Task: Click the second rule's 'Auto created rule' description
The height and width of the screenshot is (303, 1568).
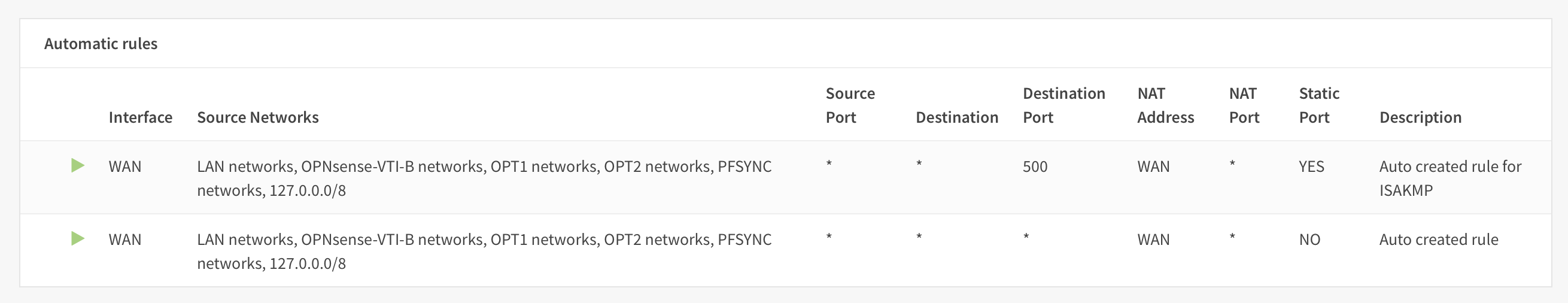Action: (1438, 239)
